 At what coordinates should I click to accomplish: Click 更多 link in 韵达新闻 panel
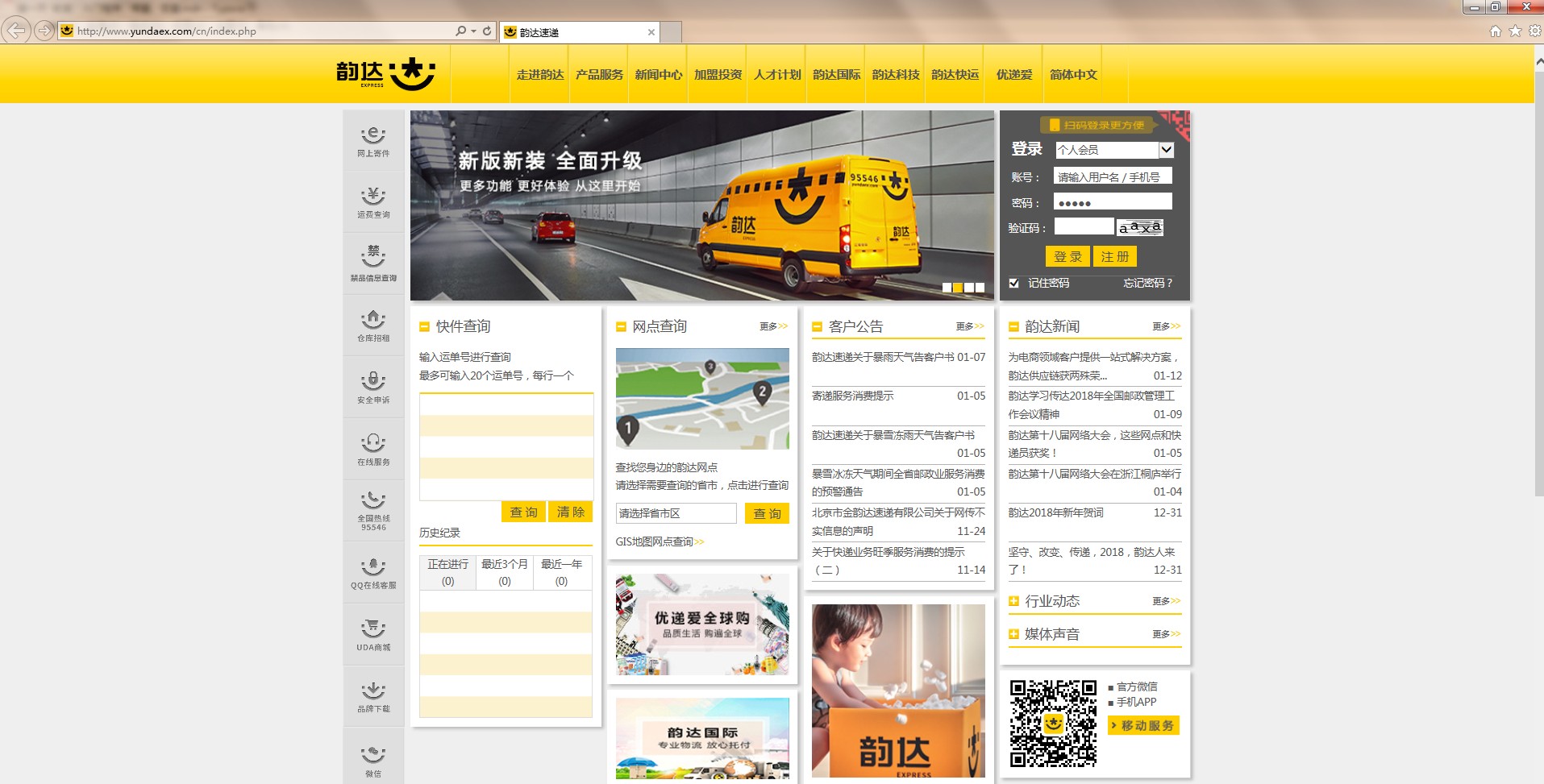click(x=1167, y=326)
